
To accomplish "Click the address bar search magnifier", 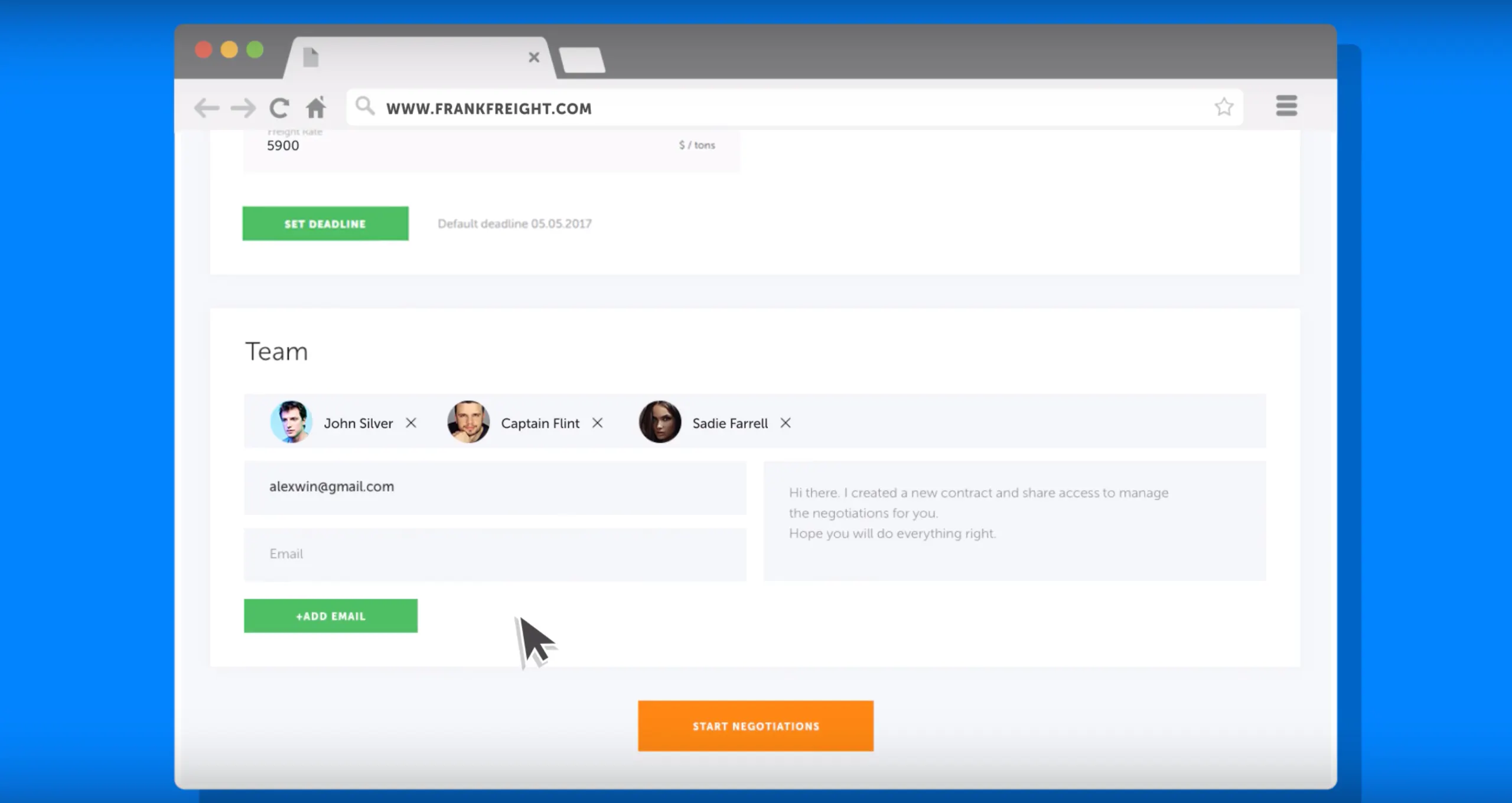I will pos(365,106).
